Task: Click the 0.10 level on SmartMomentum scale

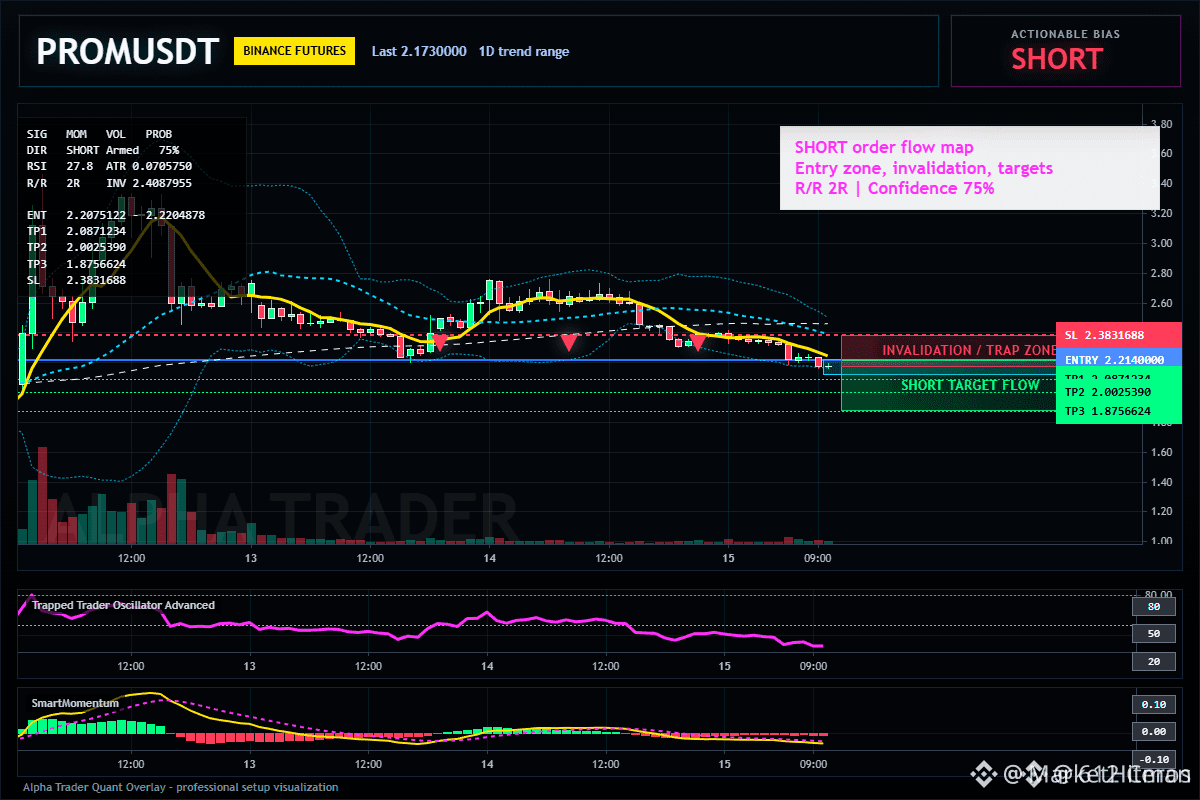Action: pos(1153,704)
